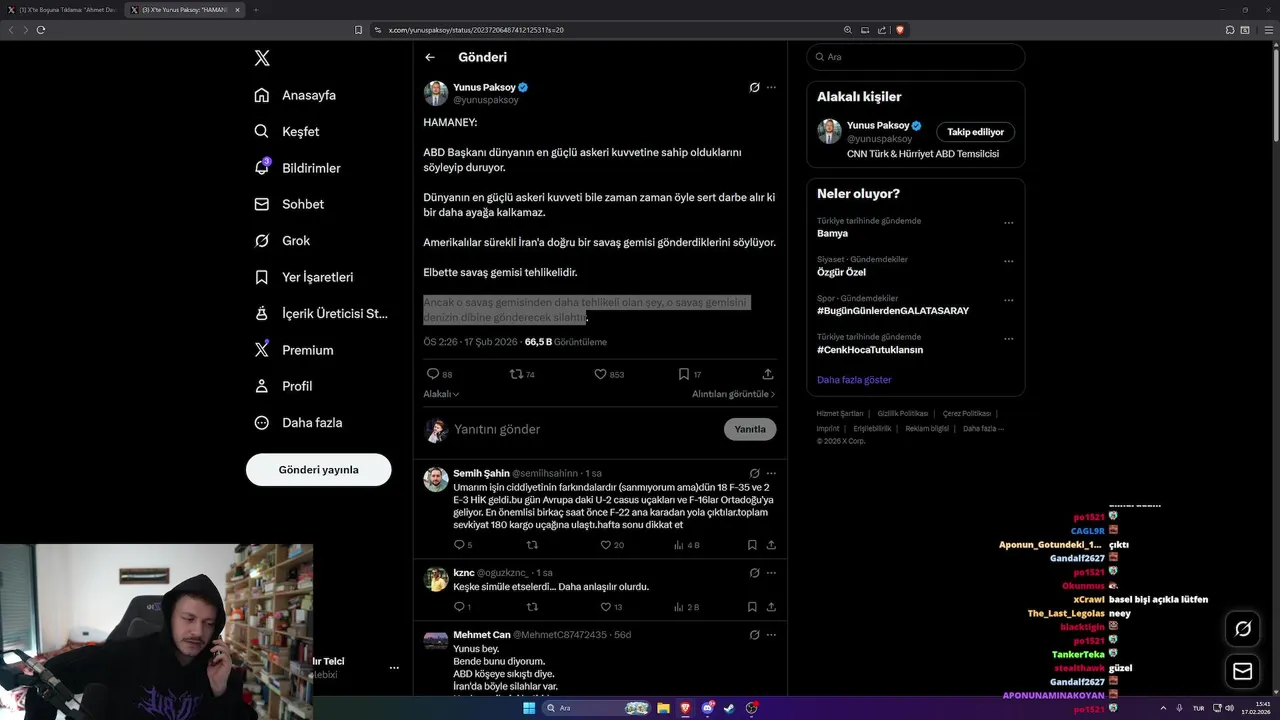The image size is (1280, 720).
Task: Open more options for #CenkHocaTutuklansın trend
Action: (1008, 339)
